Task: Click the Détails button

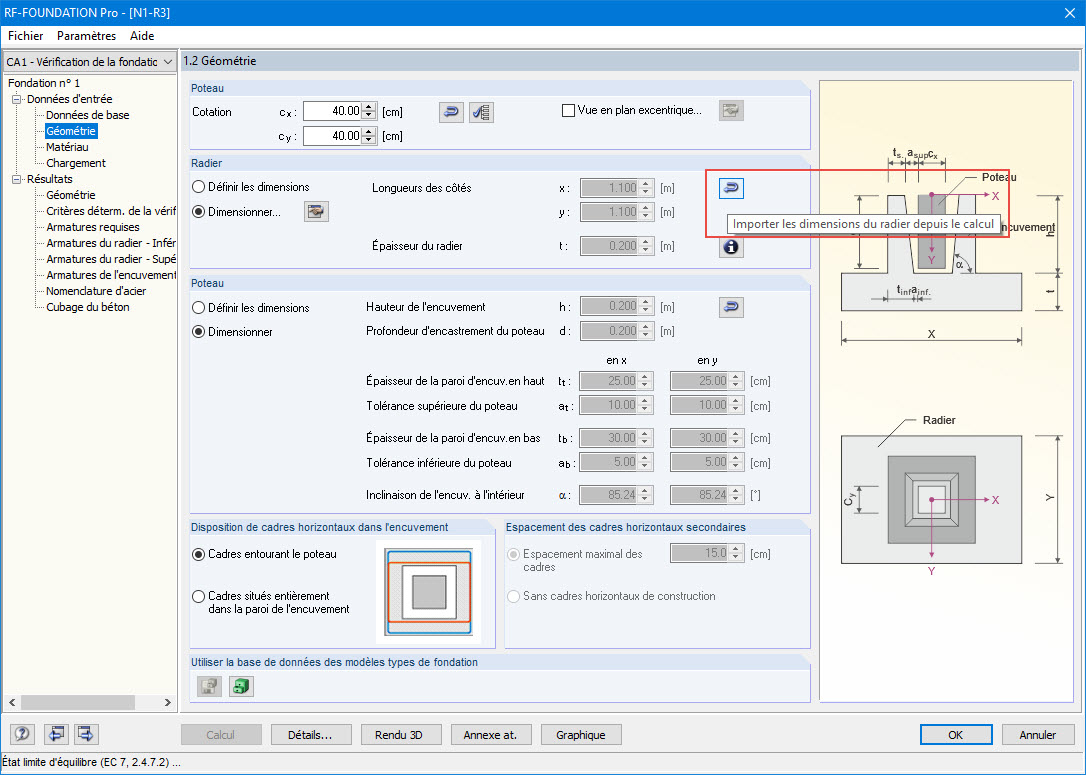Action: point(311,734)
